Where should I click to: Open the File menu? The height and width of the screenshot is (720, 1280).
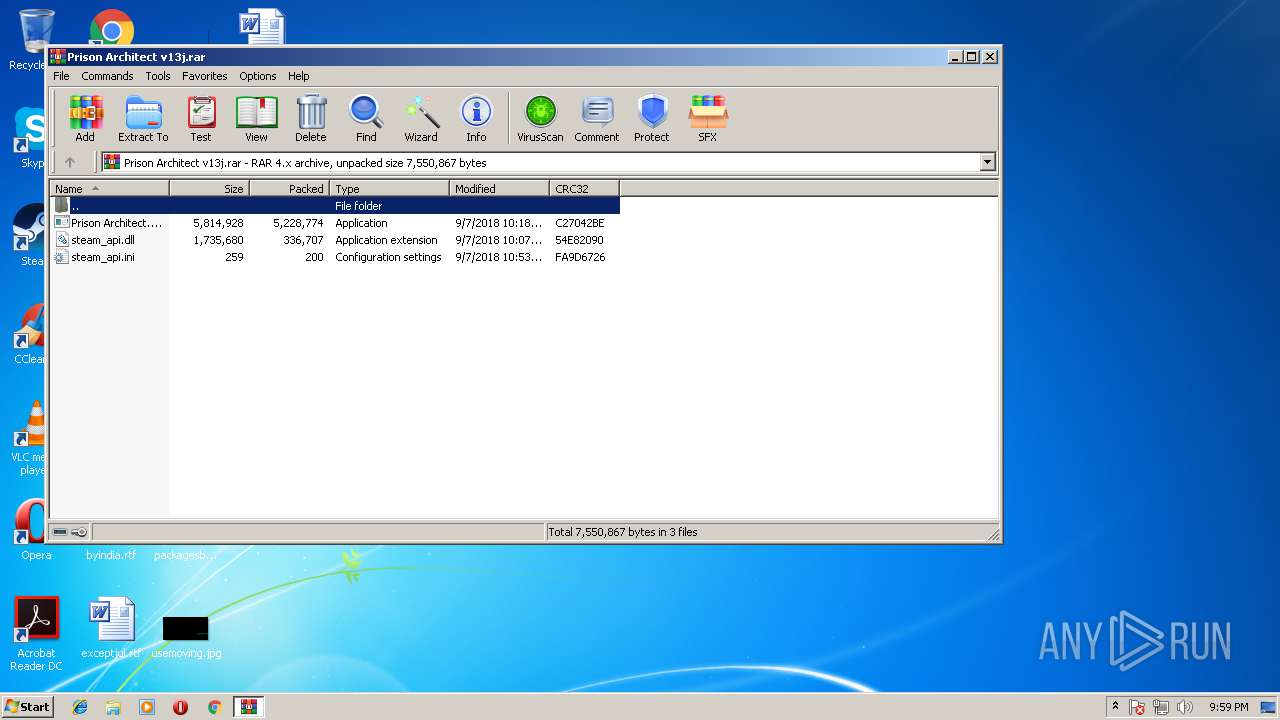coord(61,76)
